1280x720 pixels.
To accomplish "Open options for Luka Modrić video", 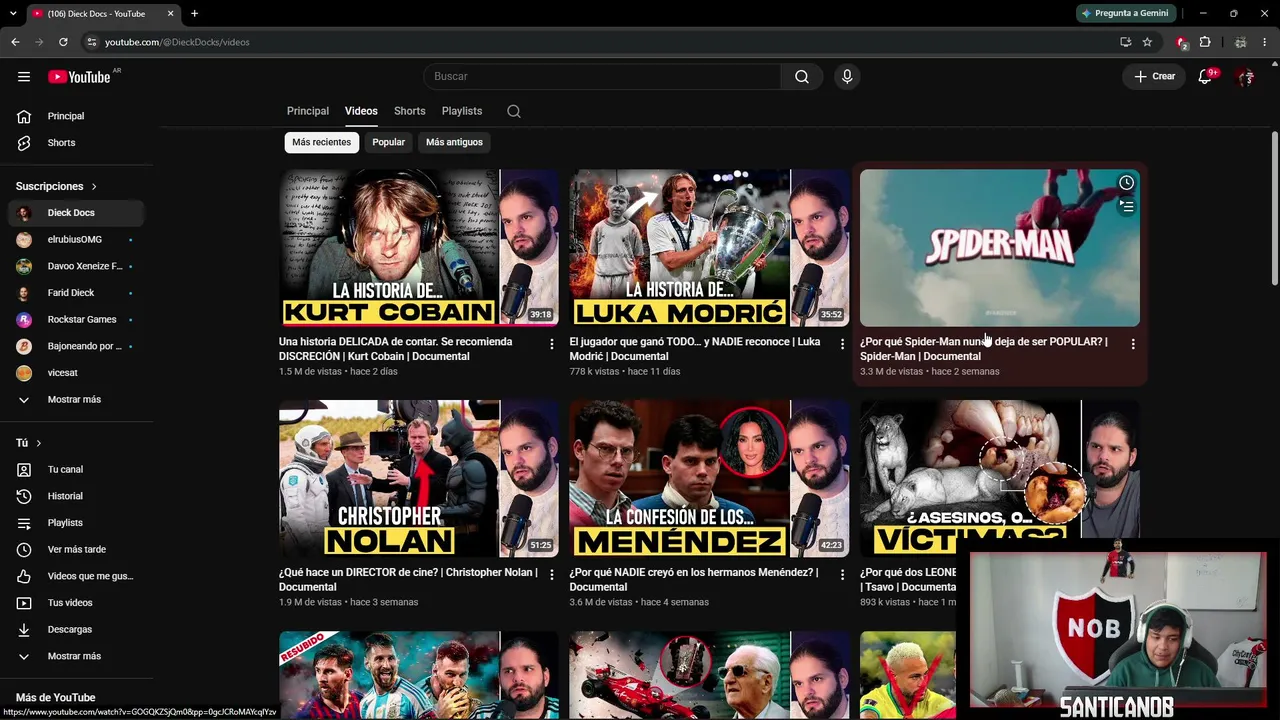I will (x=842, y=344).
